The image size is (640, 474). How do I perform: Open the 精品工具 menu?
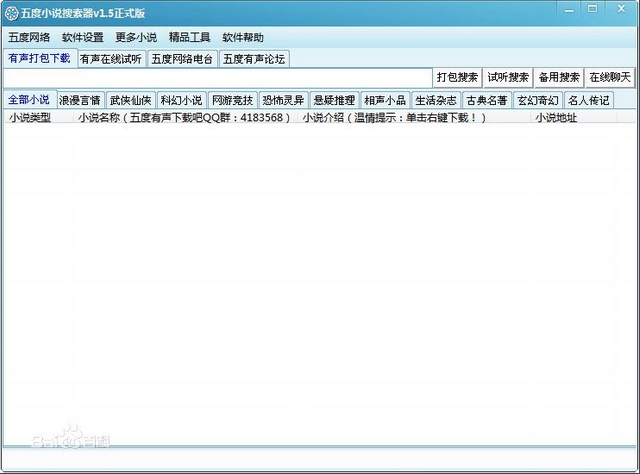189,38
